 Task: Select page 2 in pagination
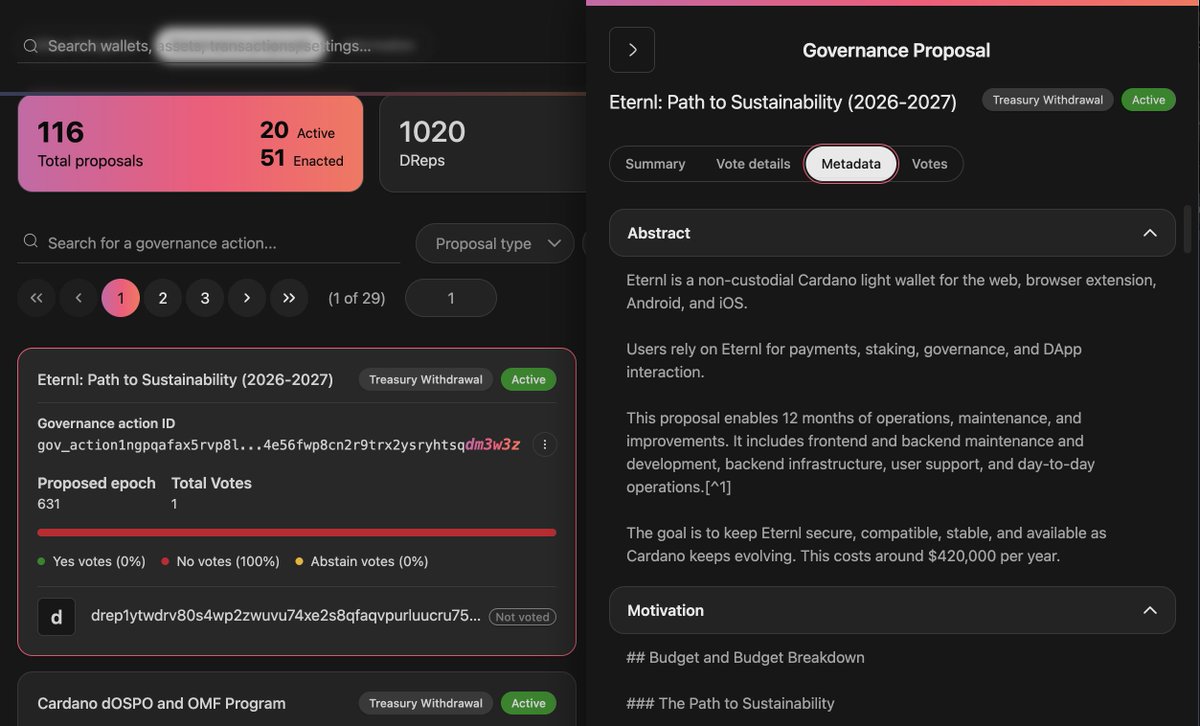(x=163, y=298)
